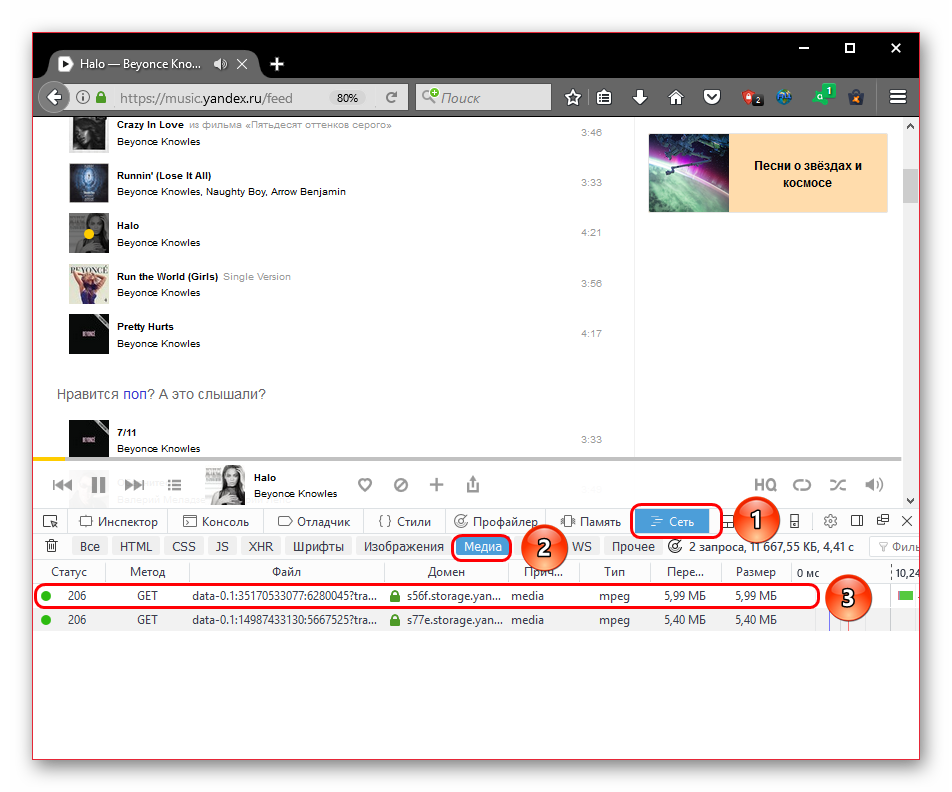Switch to the Инспектор devtools tab

pyautogui.click(x=118, y=522)
